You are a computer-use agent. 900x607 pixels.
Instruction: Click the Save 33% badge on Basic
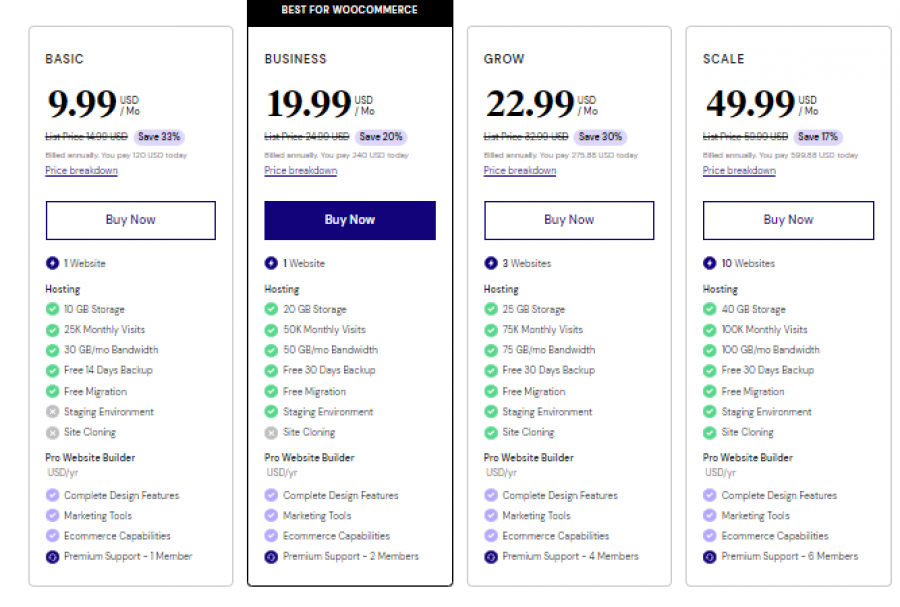(160, 137)
